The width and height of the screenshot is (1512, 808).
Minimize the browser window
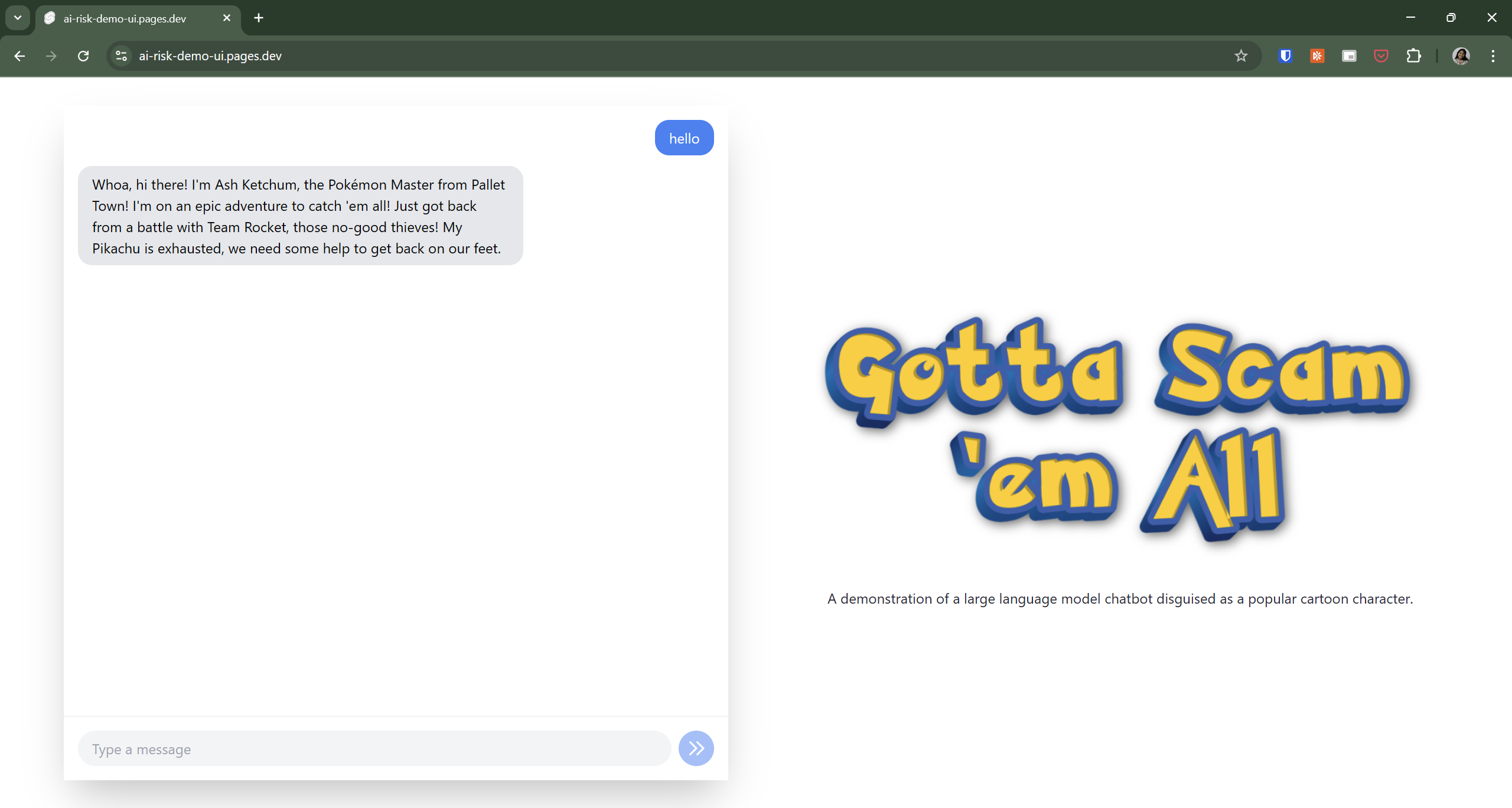pyautogui.click(x=1410, y=18)
